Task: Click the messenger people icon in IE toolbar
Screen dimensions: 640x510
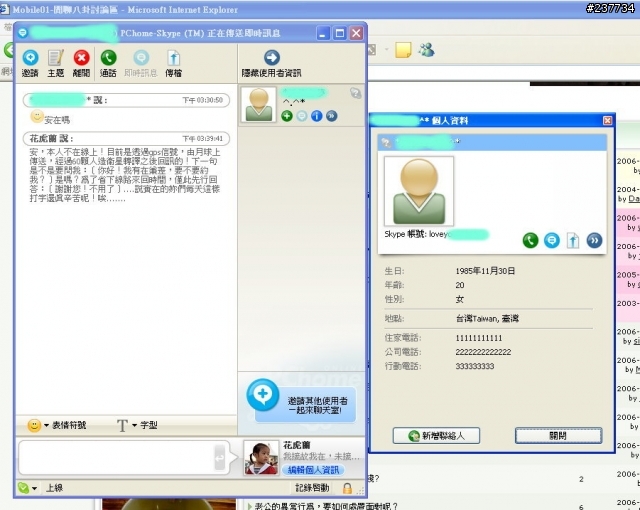Action: pyautogui.click(x=426, y=50)
